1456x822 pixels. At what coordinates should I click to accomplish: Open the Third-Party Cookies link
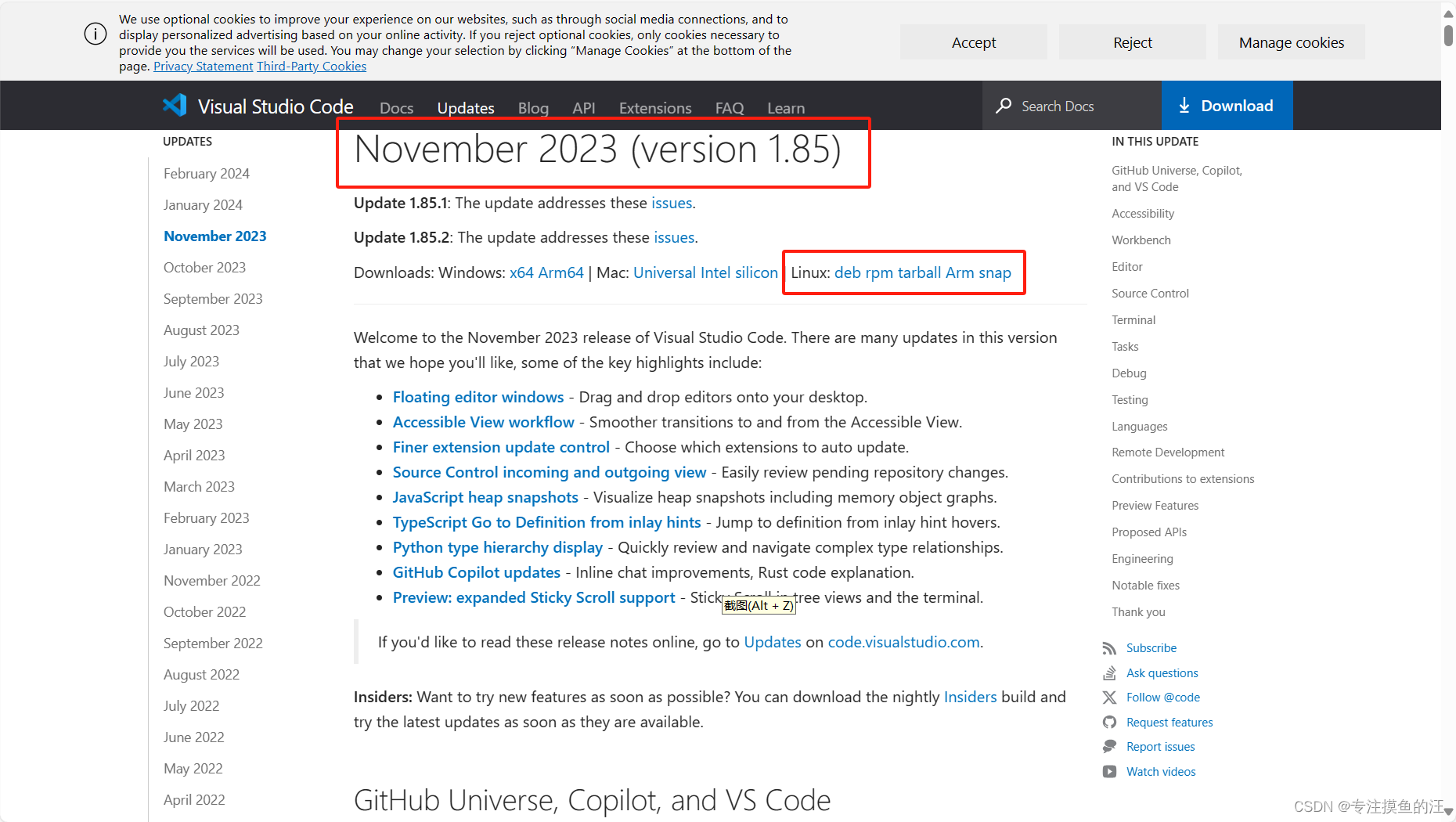[312, 66]
